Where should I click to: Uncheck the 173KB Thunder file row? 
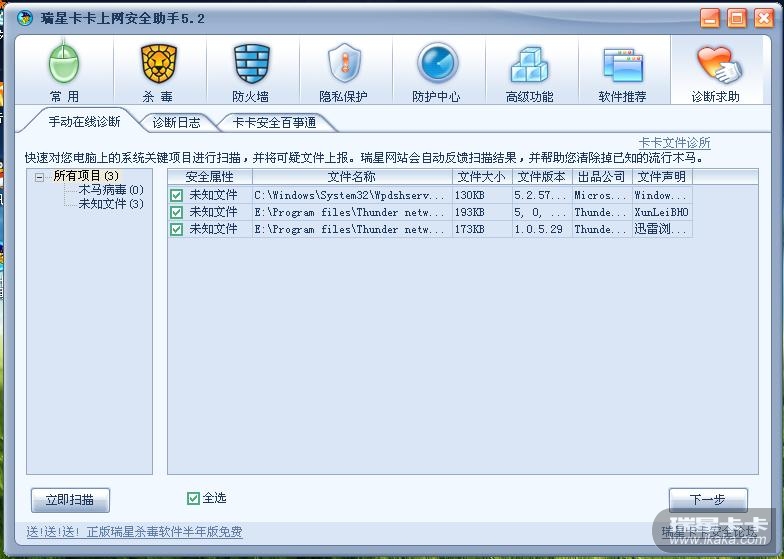tap(176, 229)
